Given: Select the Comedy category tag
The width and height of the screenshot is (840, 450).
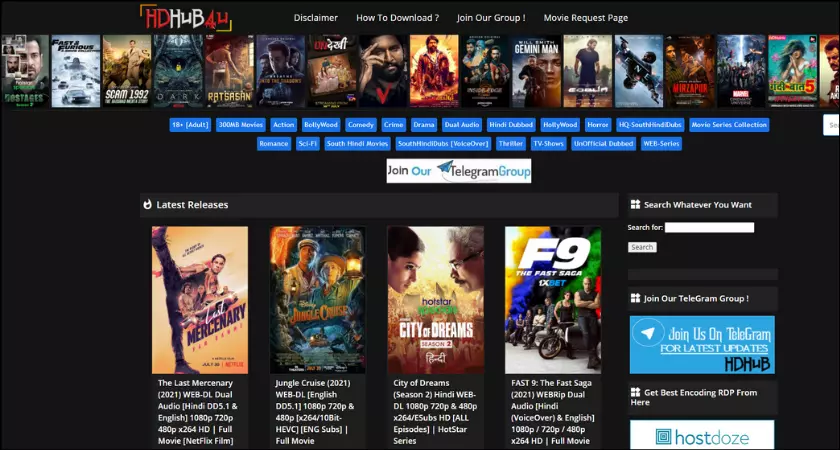Looking at the screenshot, I should [361, 125].
